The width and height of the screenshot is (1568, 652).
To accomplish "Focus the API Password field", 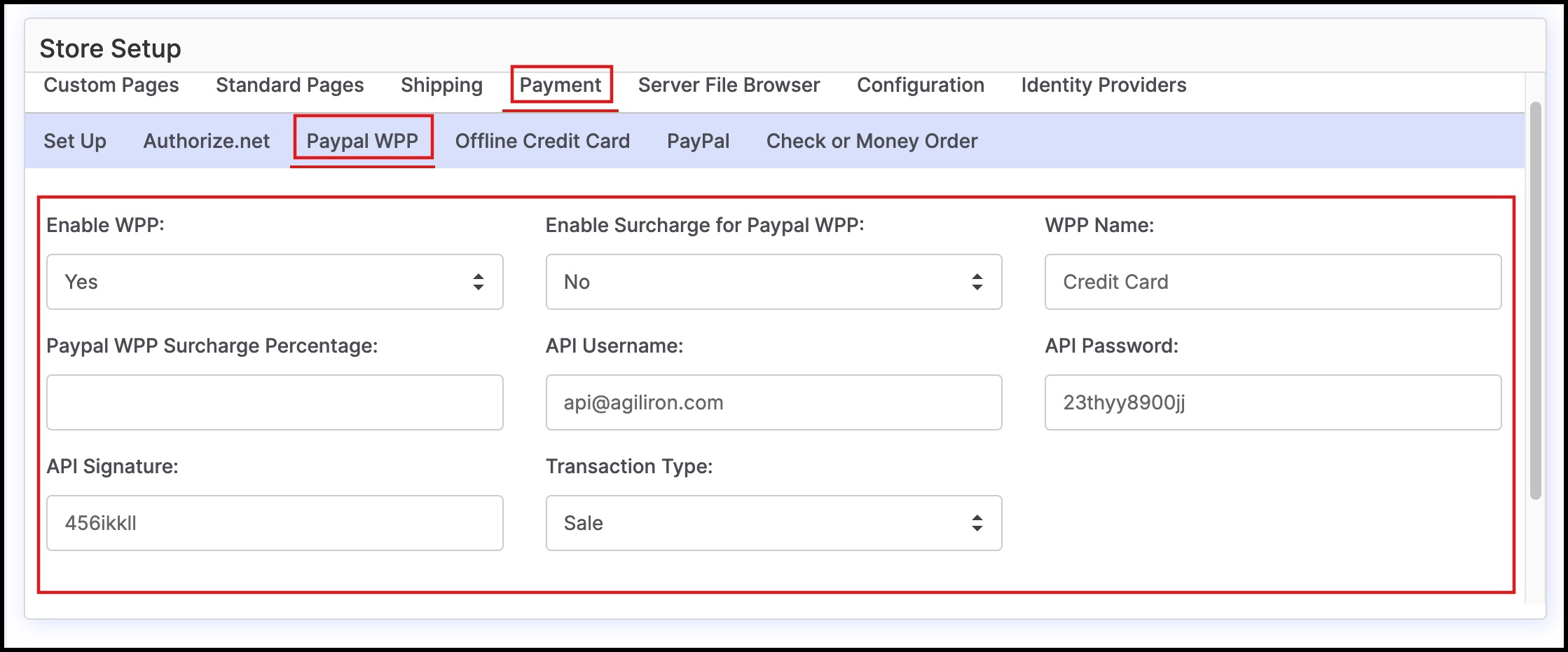I will [x=1273, y=402].
